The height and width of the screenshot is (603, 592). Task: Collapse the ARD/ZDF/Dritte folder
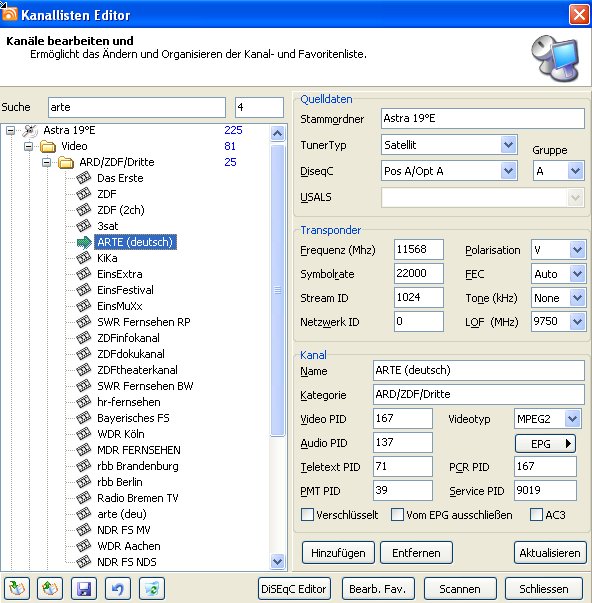[x=47, y=162]
